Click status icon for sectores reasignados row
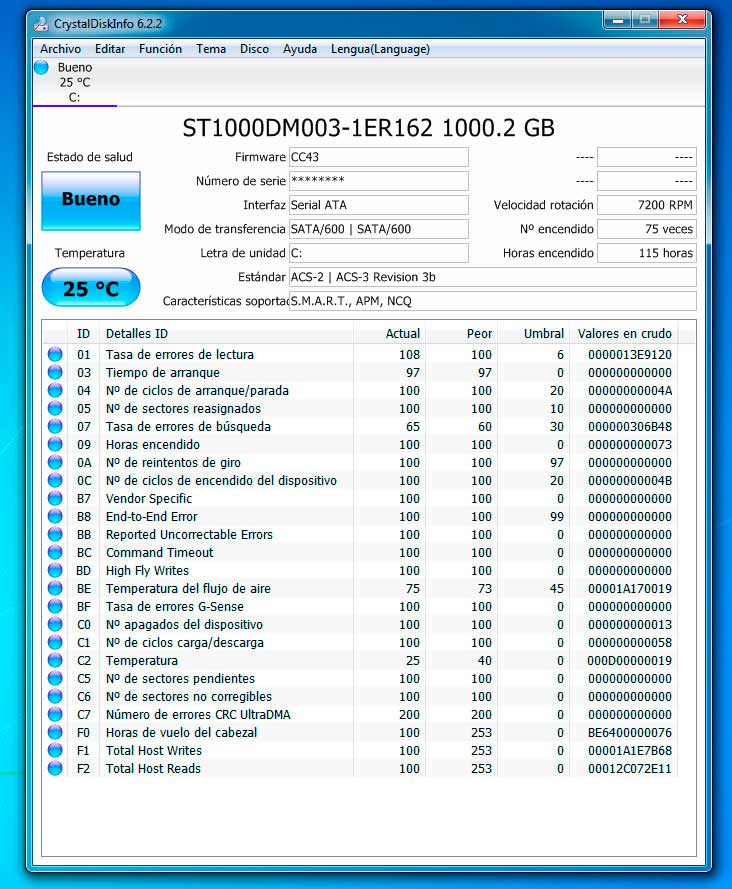This screenshot has height=889, width=732. click(x=55, y=408)
